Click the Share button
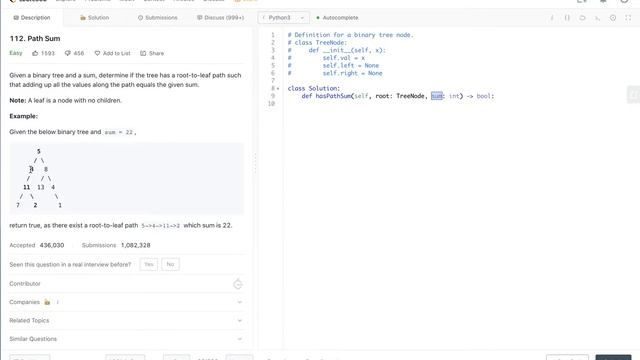The image size is (640, 360). 152,53
